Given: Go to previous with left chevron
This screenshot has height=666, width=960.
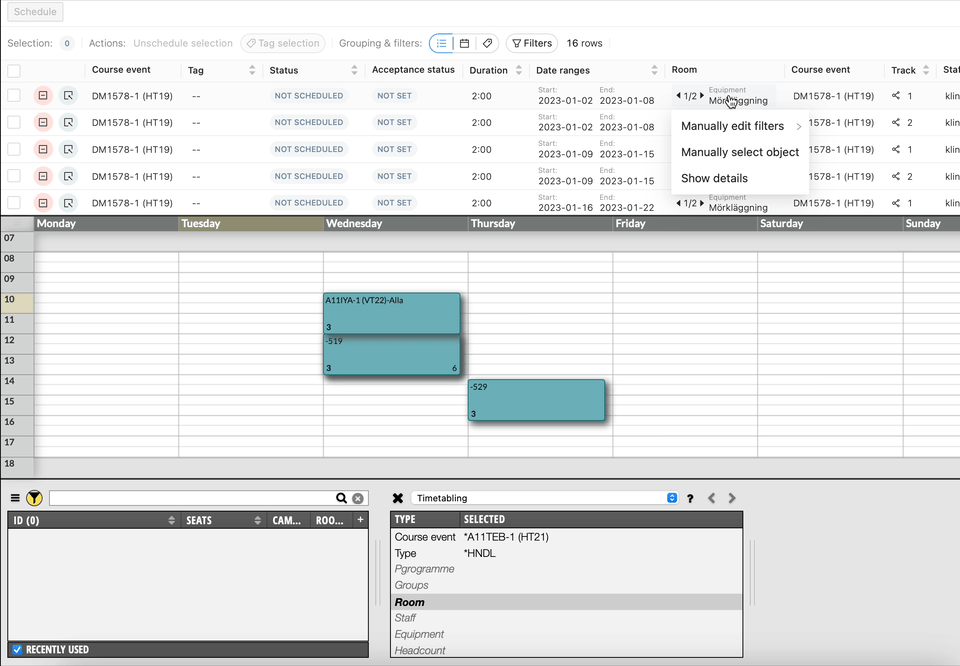Looking at the screenshot, I should (711, 498).
